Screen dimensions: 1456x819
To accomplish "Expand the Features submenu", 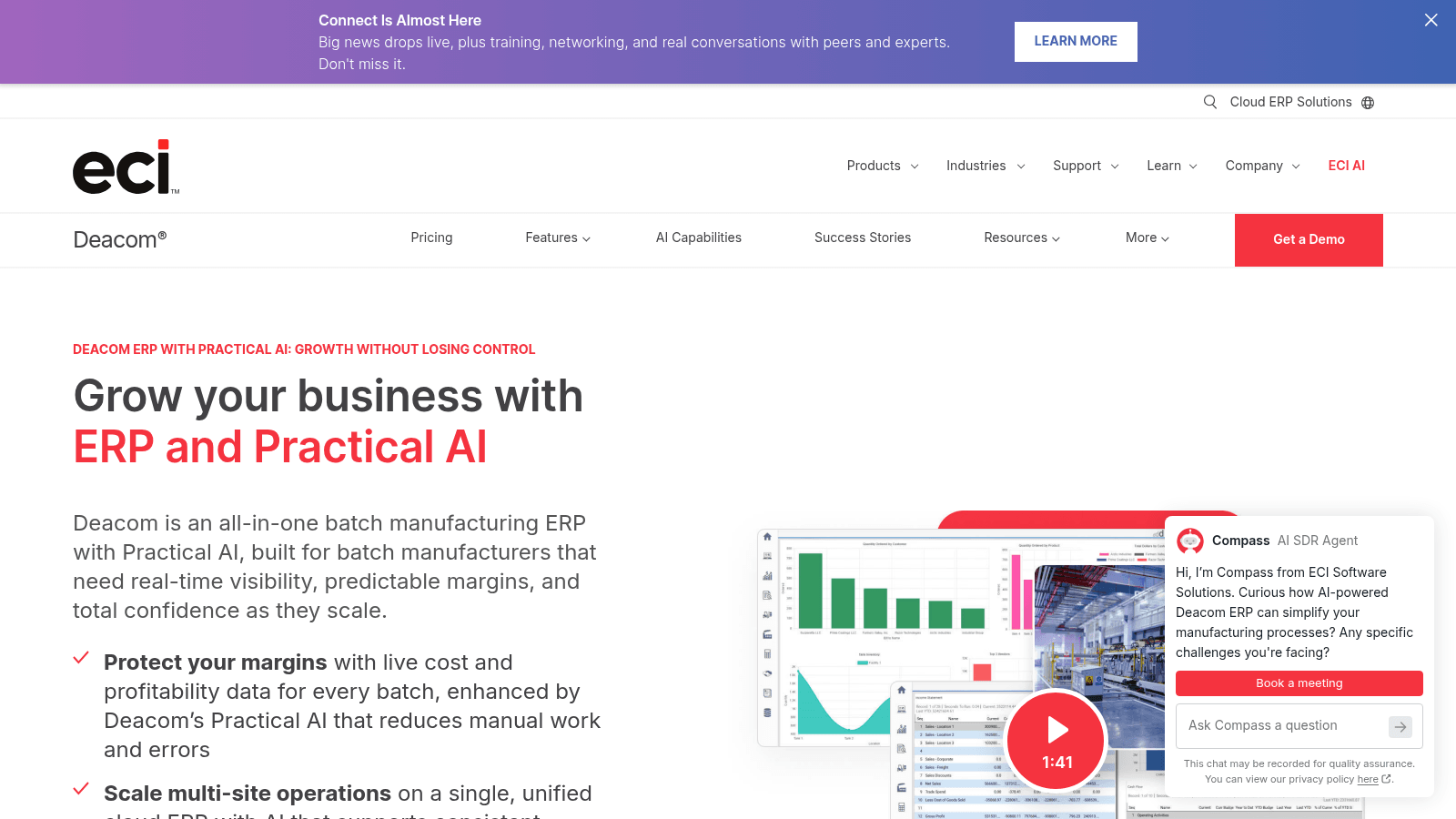I will pos(558,238).
